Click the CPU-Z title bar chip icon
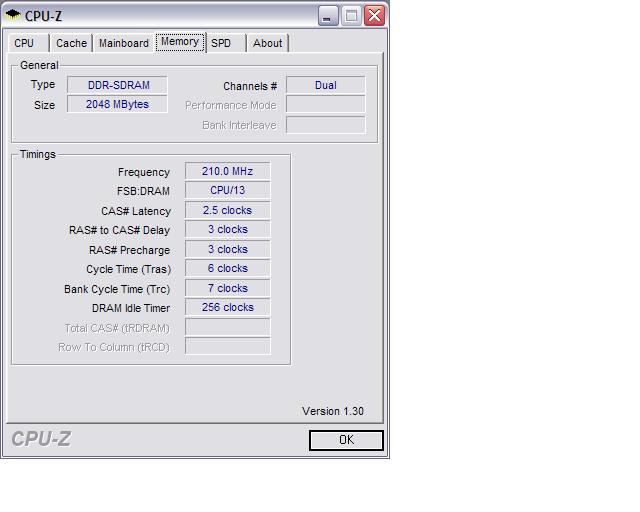The image size is (640, 512). (x=13, y=15)
